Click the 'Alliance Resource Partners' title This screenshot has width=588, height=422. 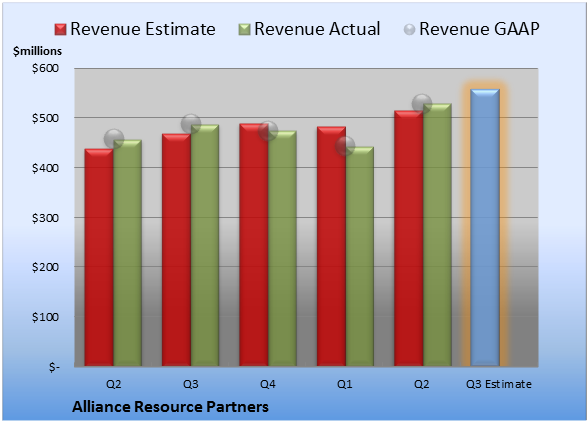(x=170, y=407)
